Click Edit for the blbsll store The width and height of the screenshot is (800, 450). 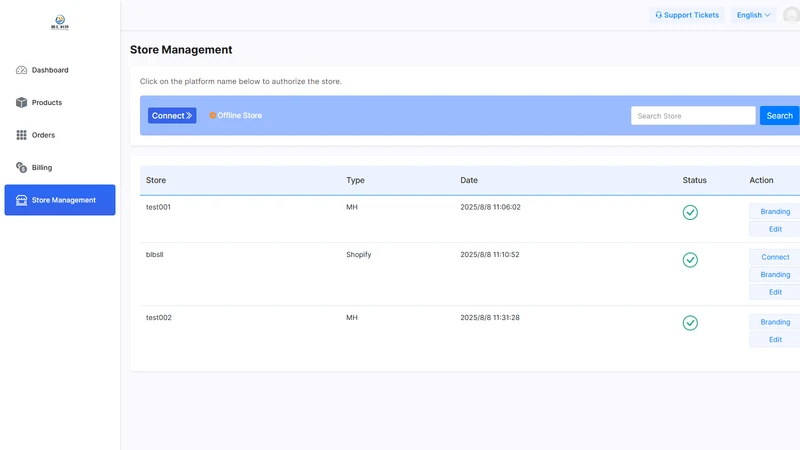point(775,292)
